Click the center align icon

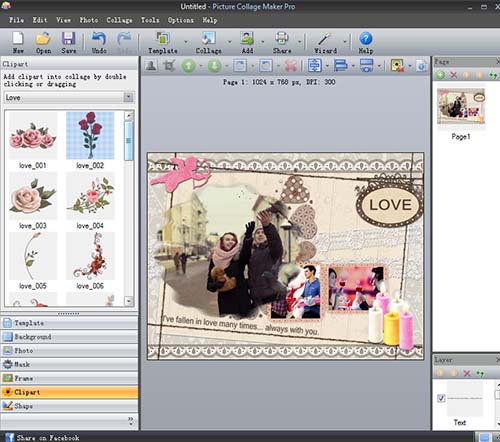pos(315,65)
